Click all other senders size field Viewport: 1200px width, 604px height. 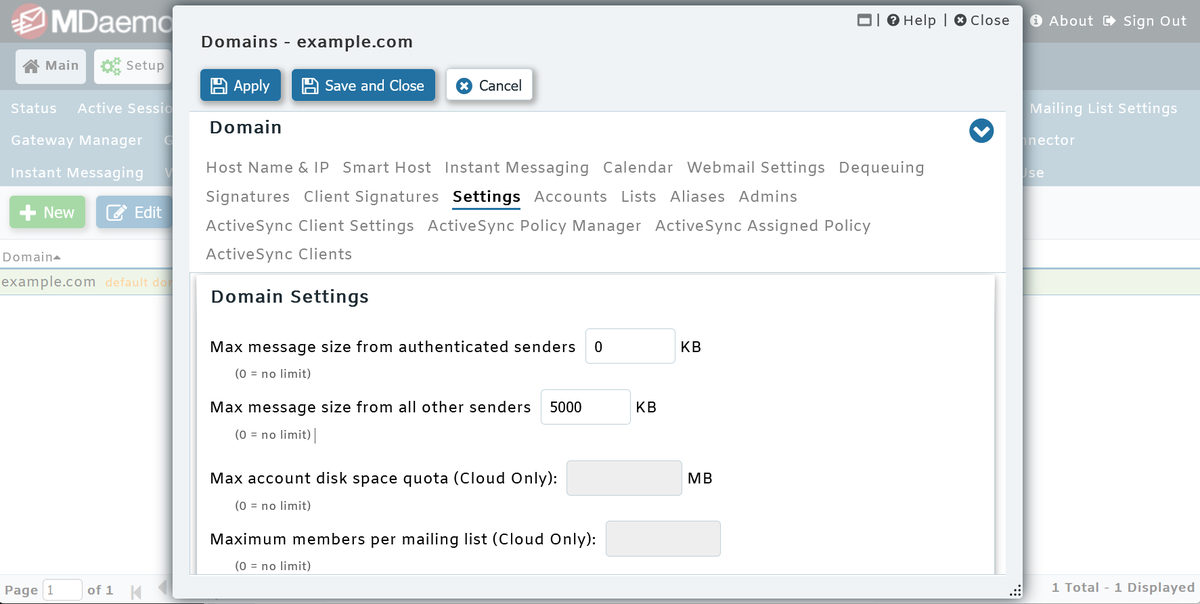pos(586,407)
